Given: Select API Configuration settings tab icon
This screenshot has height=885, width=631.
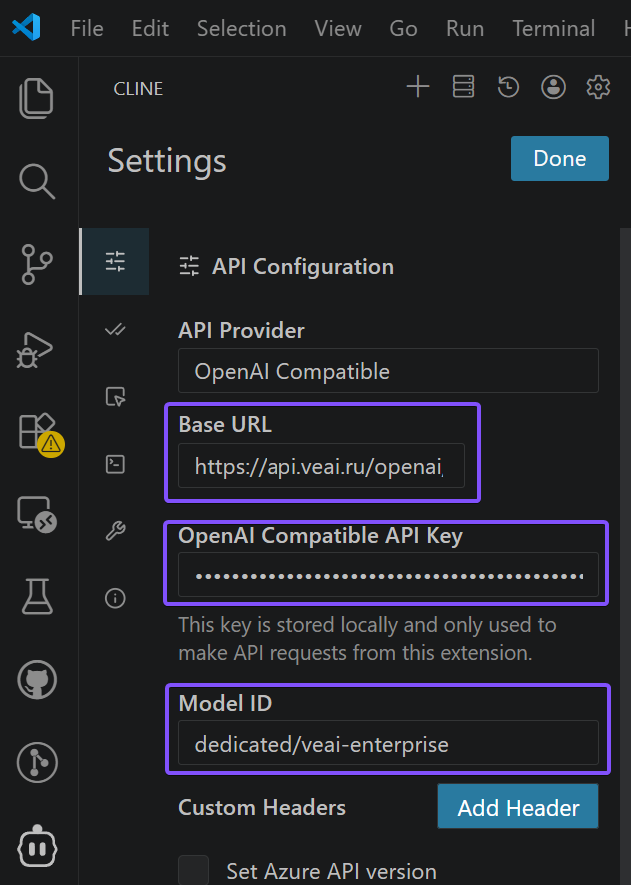Looking at the screenshot, I should tap(115, 261).
